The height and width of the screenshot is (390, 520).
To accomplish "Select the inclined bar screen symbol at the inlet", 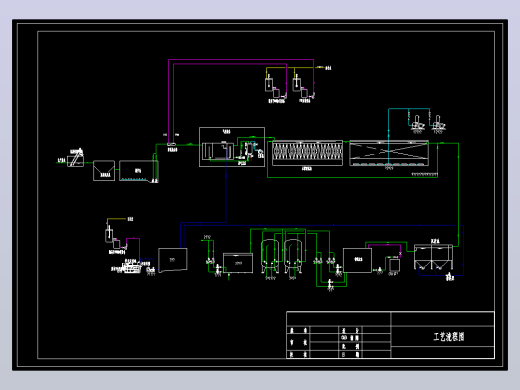I will click(x=76, y=158).
